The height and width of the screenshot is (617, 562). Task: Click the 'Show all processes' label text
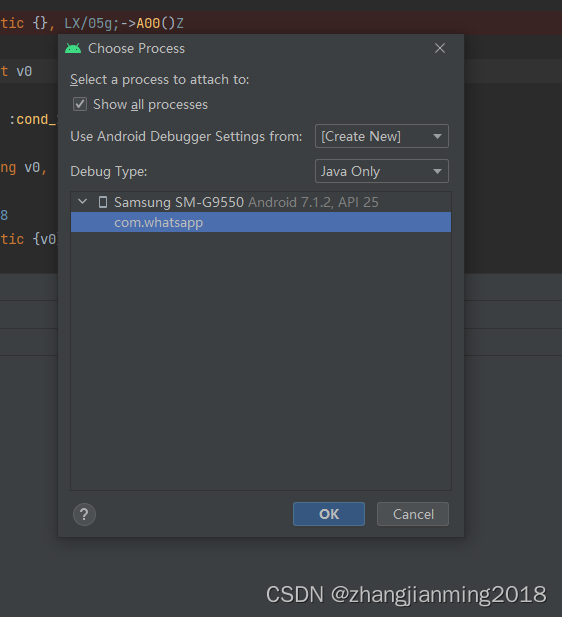pos(150,105)
